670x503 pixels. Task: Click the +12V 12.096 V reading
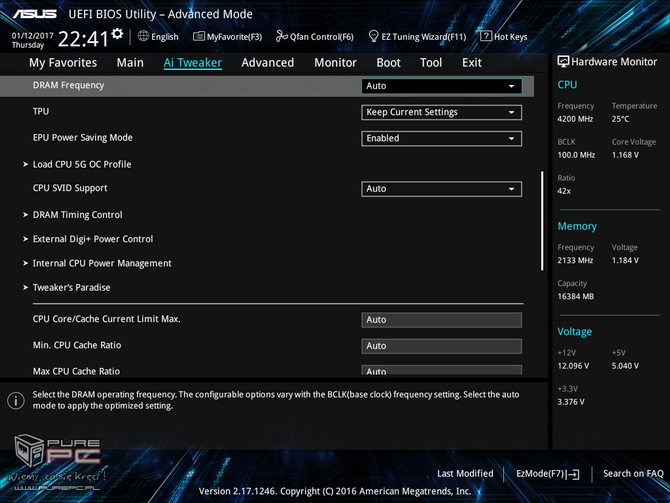[573, 366]
